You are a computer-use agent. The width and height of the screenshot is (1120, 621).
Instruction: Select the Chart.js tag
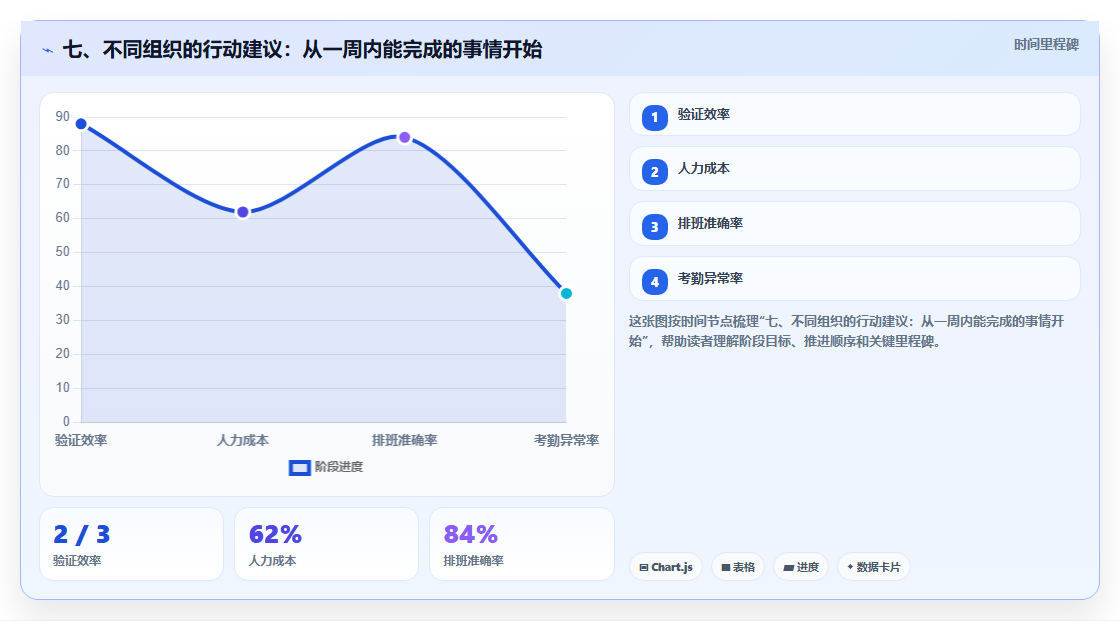[666, 567]
